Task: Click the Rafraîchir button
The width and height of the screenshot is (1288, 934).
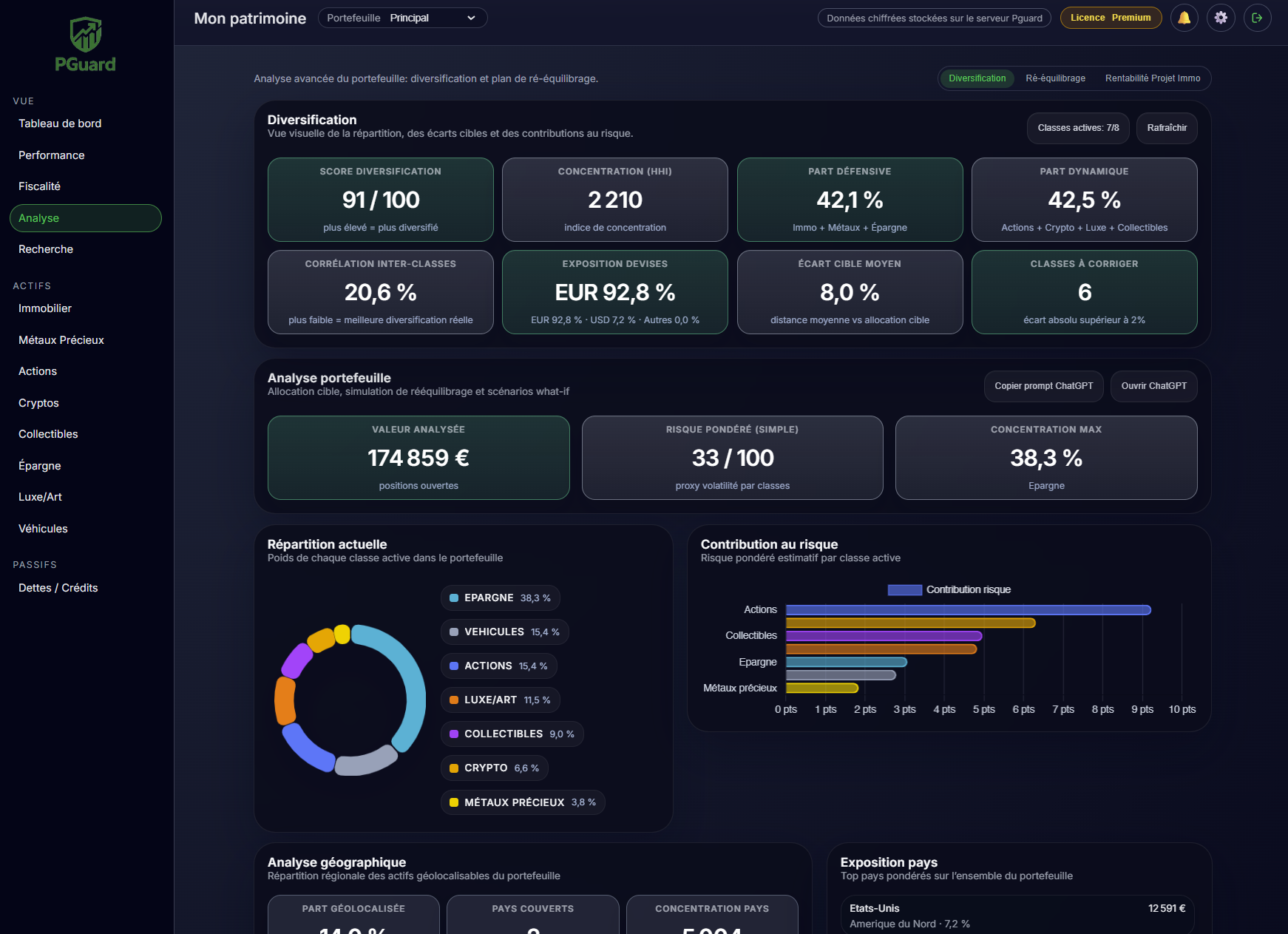Action: tap(1166, 128)
